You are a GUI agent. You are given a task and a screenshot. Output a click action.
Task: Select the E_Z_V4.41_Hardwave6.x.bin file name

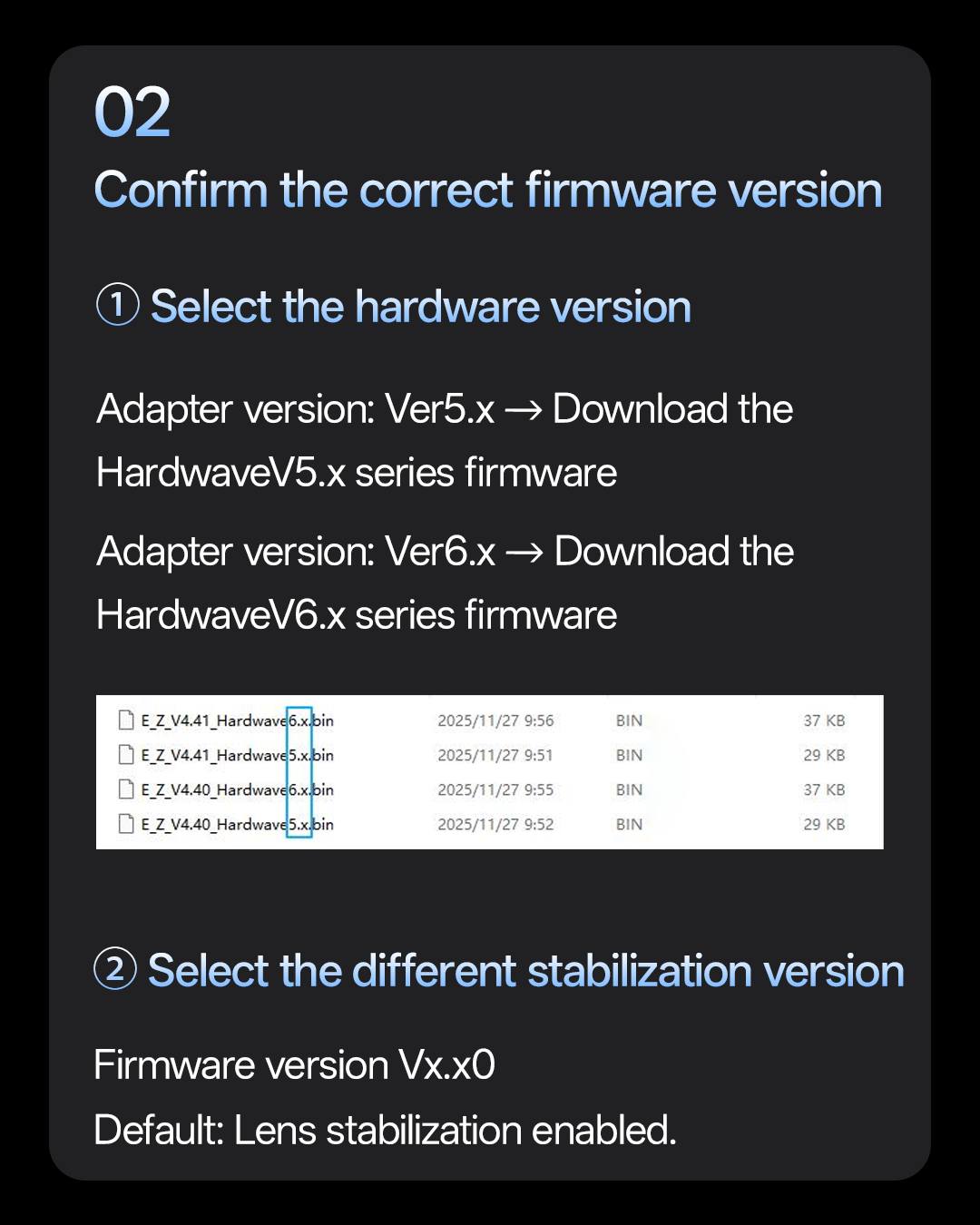coord(237,720)
